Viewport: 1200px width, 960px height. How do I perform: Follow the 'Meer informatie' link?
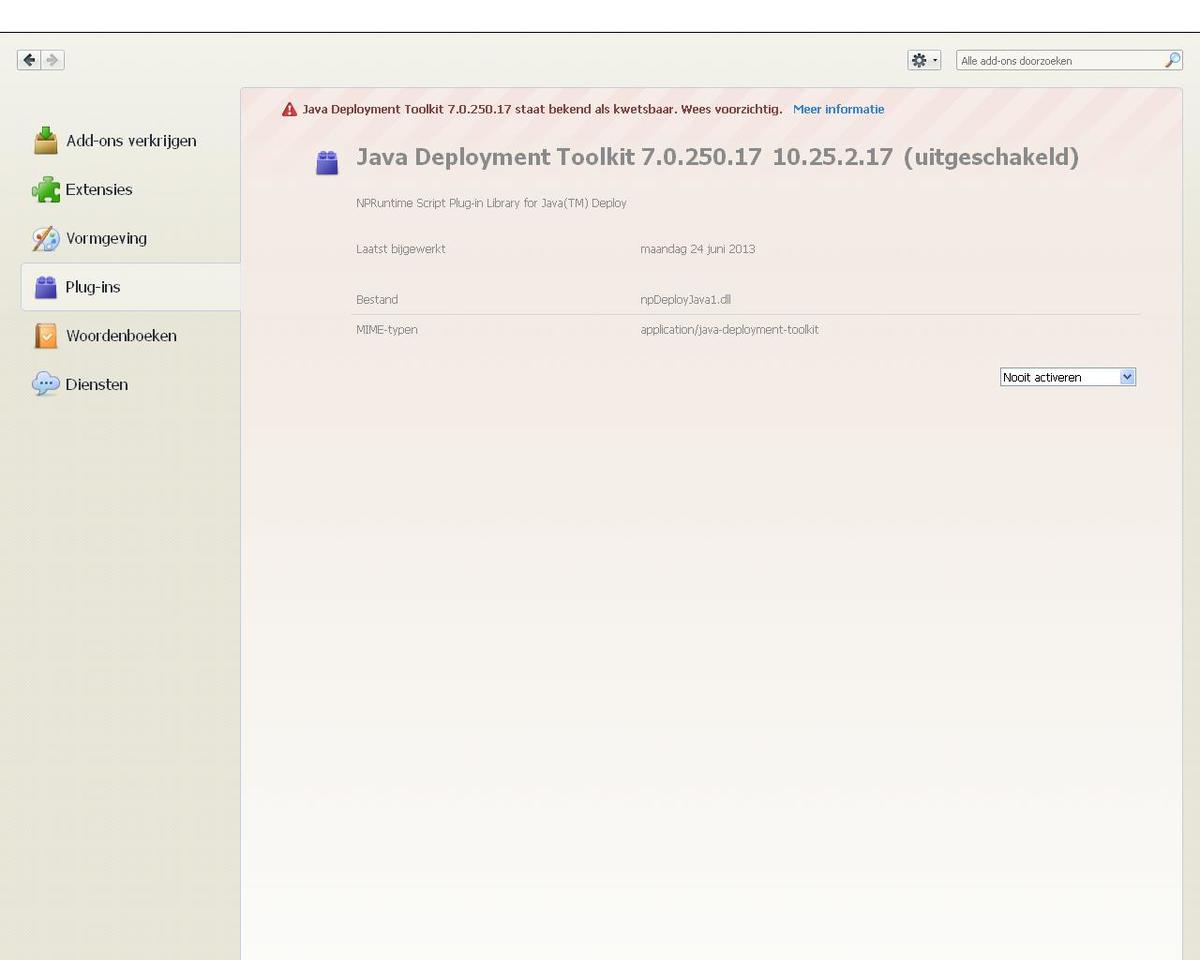(838, 109)
